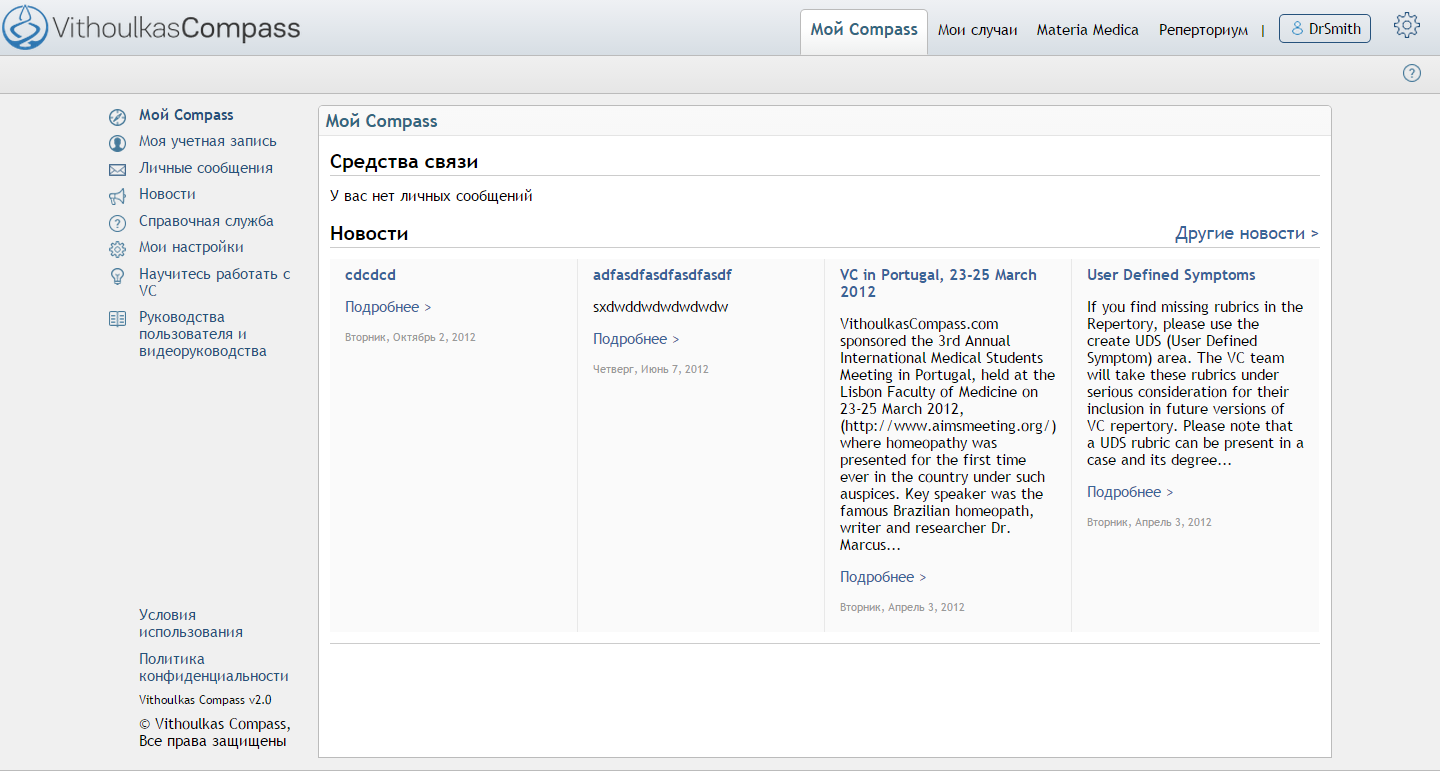Open the User Defined Symptoms news title

click(1171, 275)
